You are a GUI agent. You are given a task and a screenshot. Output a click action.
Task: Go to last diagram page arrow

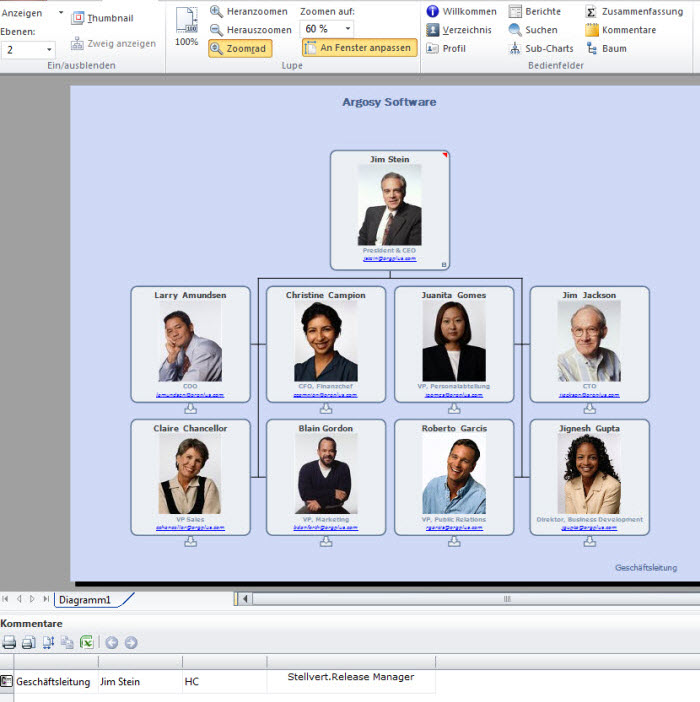46,599
